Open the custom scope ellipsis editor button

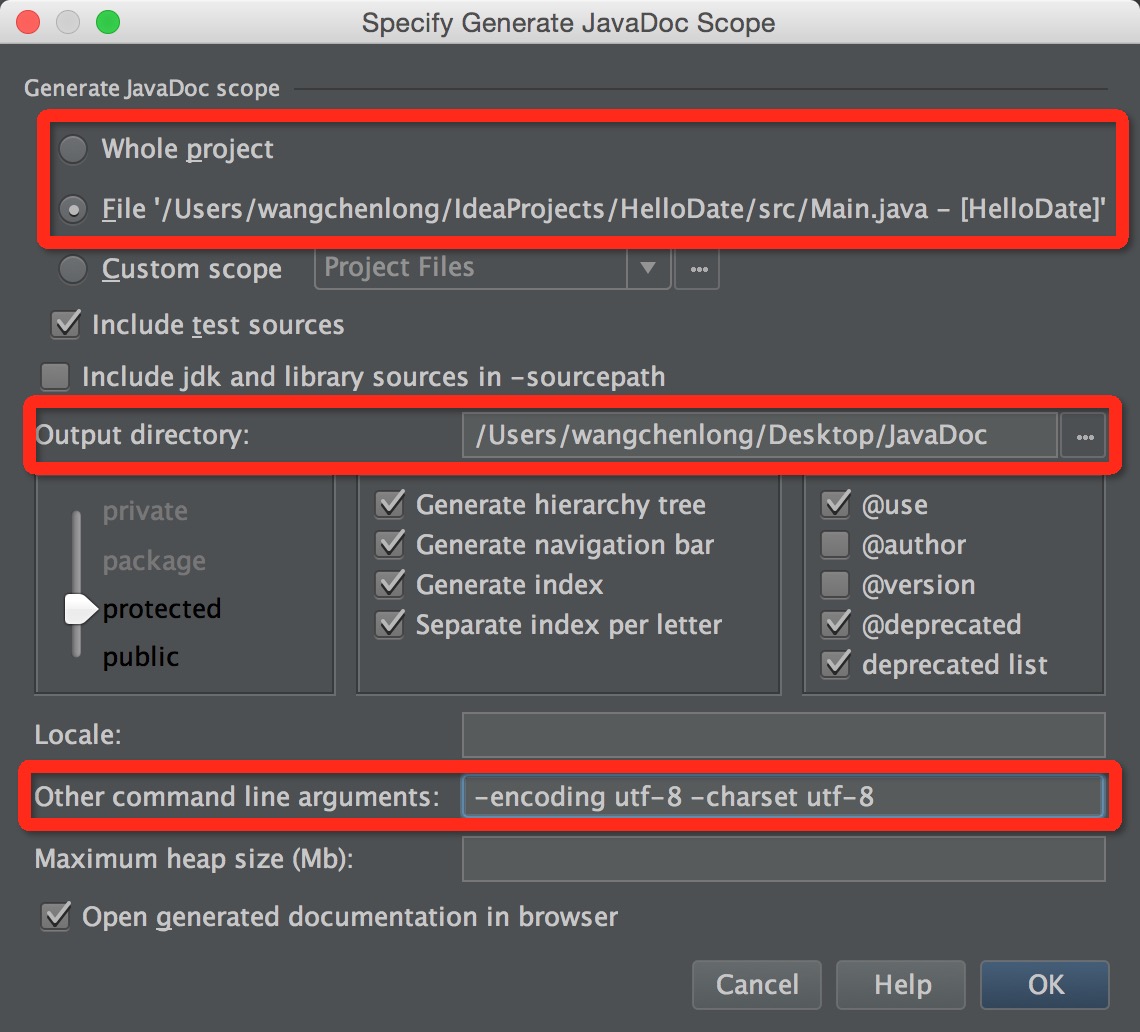point(698,269)
